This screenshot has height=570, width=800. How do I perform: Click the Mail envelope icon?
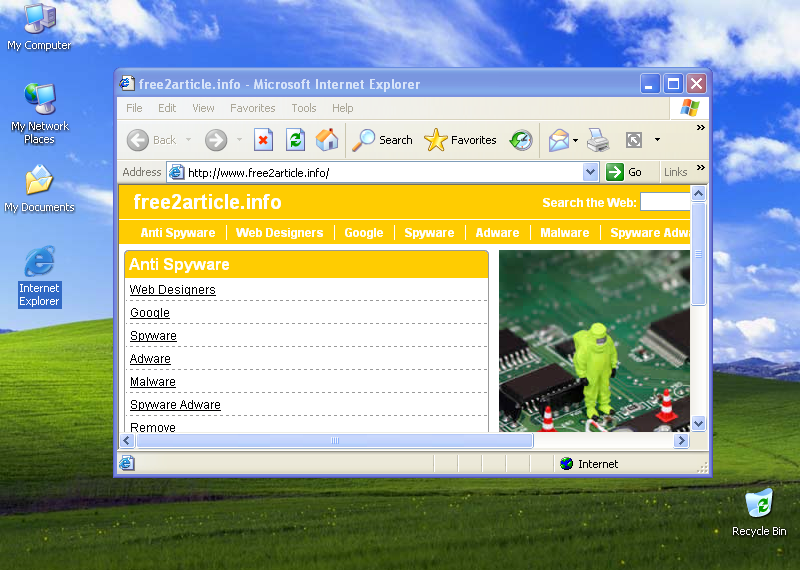click(x=558, y=140)
